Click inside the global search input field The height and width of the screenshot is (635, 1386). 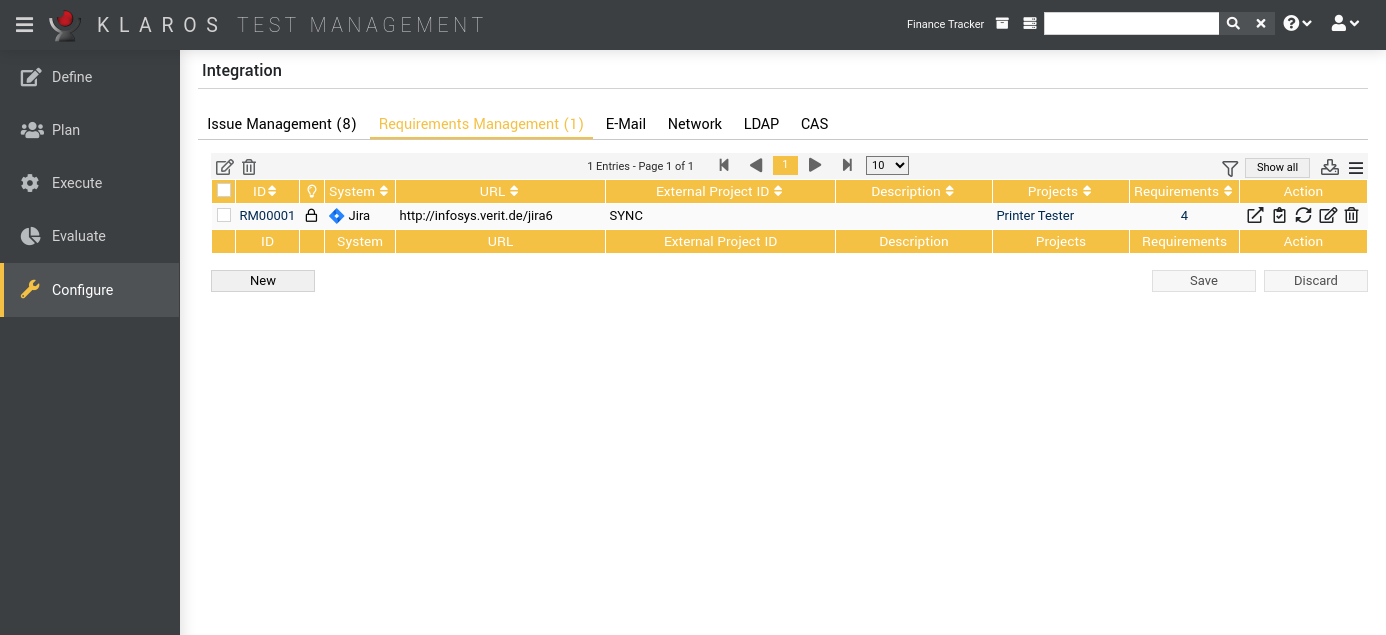pos(1130,22)
